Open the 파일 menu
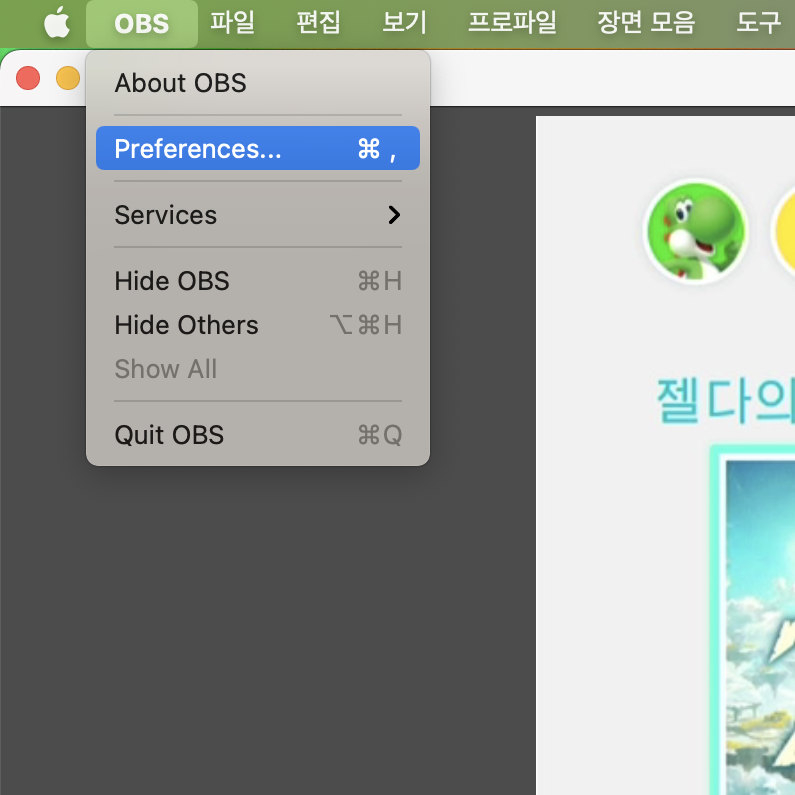The image size is (795, 795). 232,23
